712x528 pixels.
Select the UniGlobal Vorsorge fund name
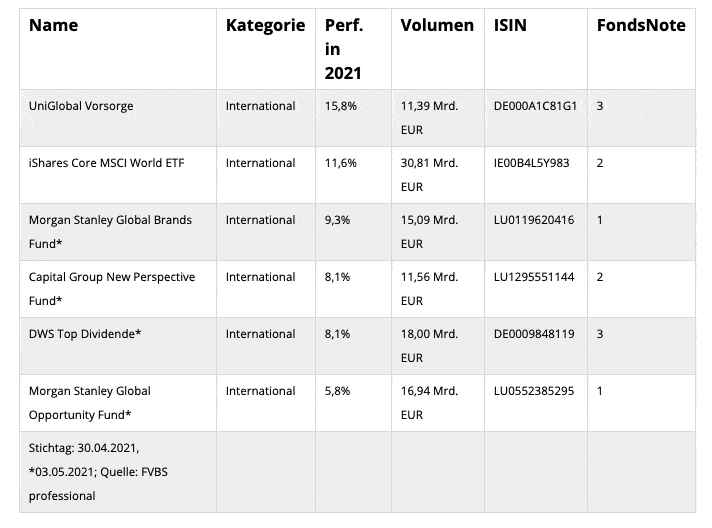coord(81,106)
